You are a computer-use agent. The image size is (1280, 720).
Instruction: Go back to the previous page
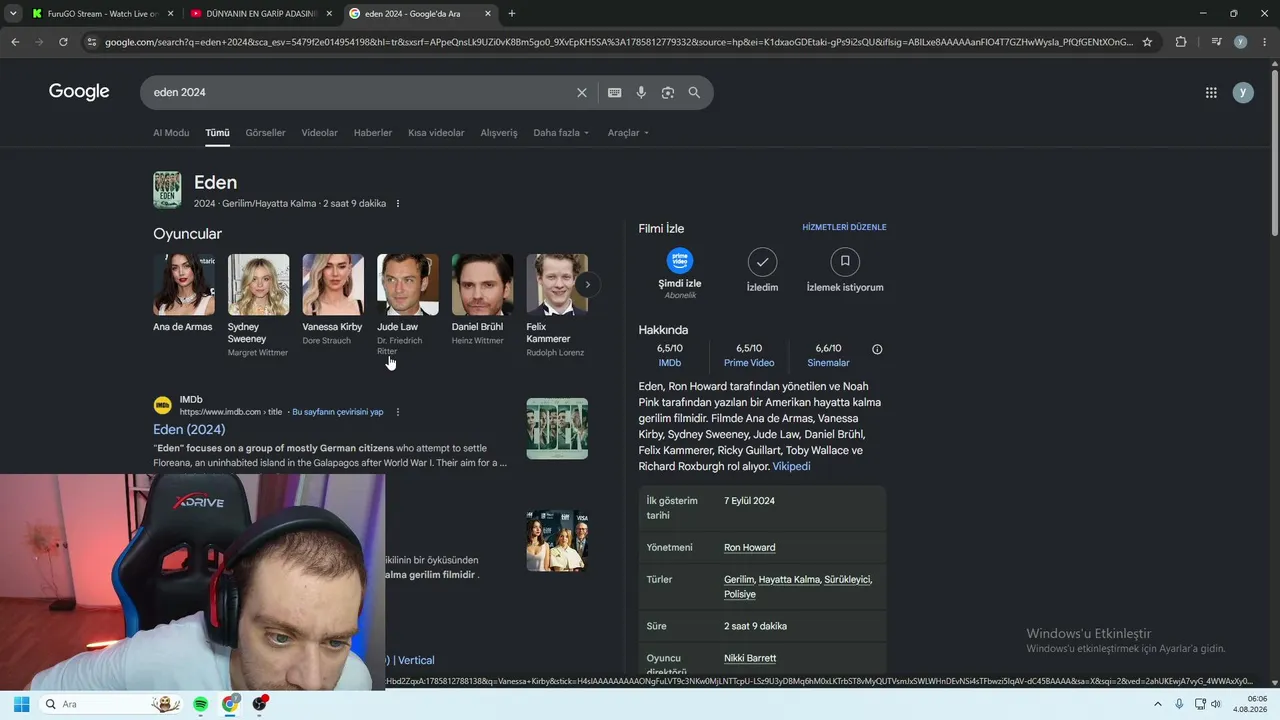click(15, 42)
